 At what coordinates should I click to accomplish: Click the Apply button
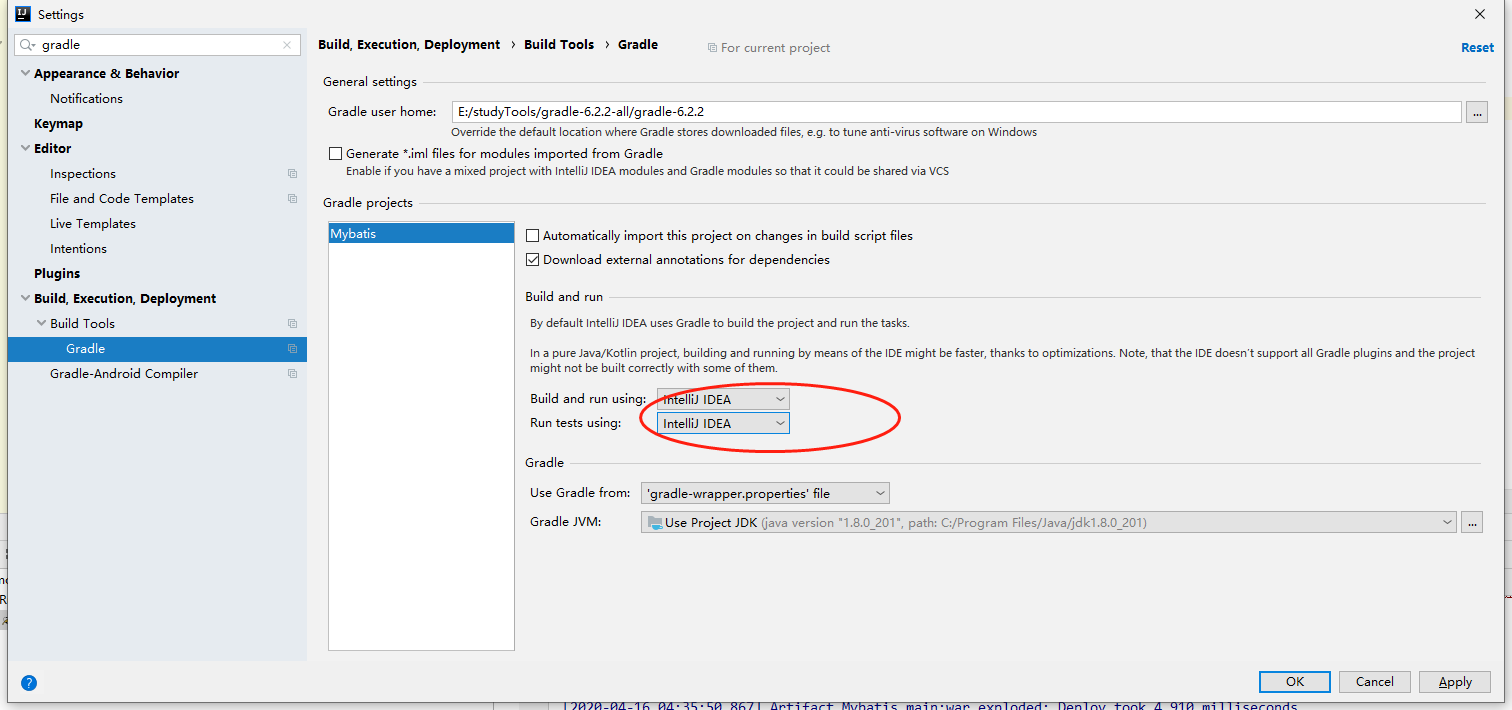pos(1455,682)
